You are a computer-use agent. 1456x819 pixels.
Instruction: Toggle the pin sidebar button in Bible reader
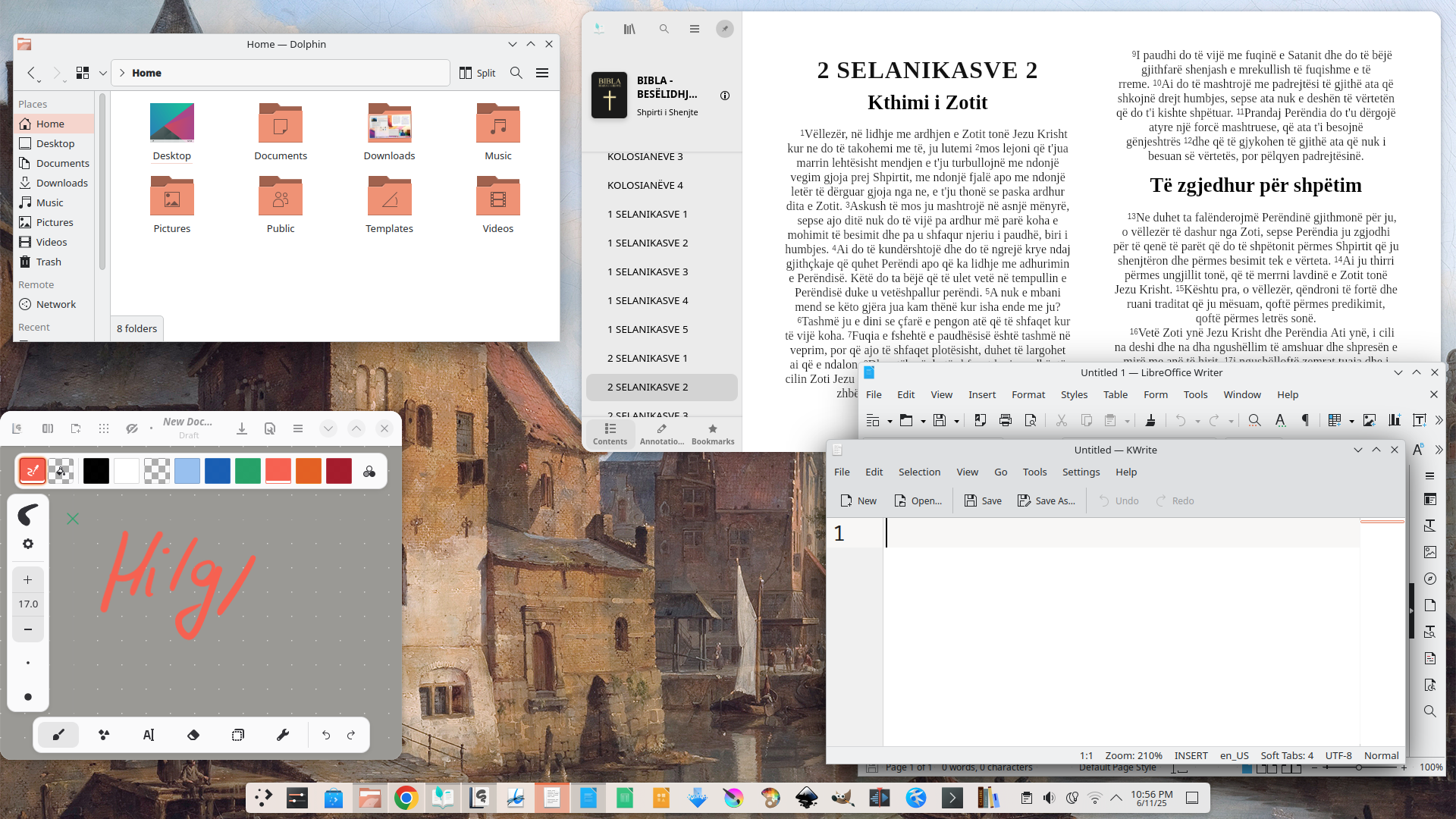[x=725, y=29]
